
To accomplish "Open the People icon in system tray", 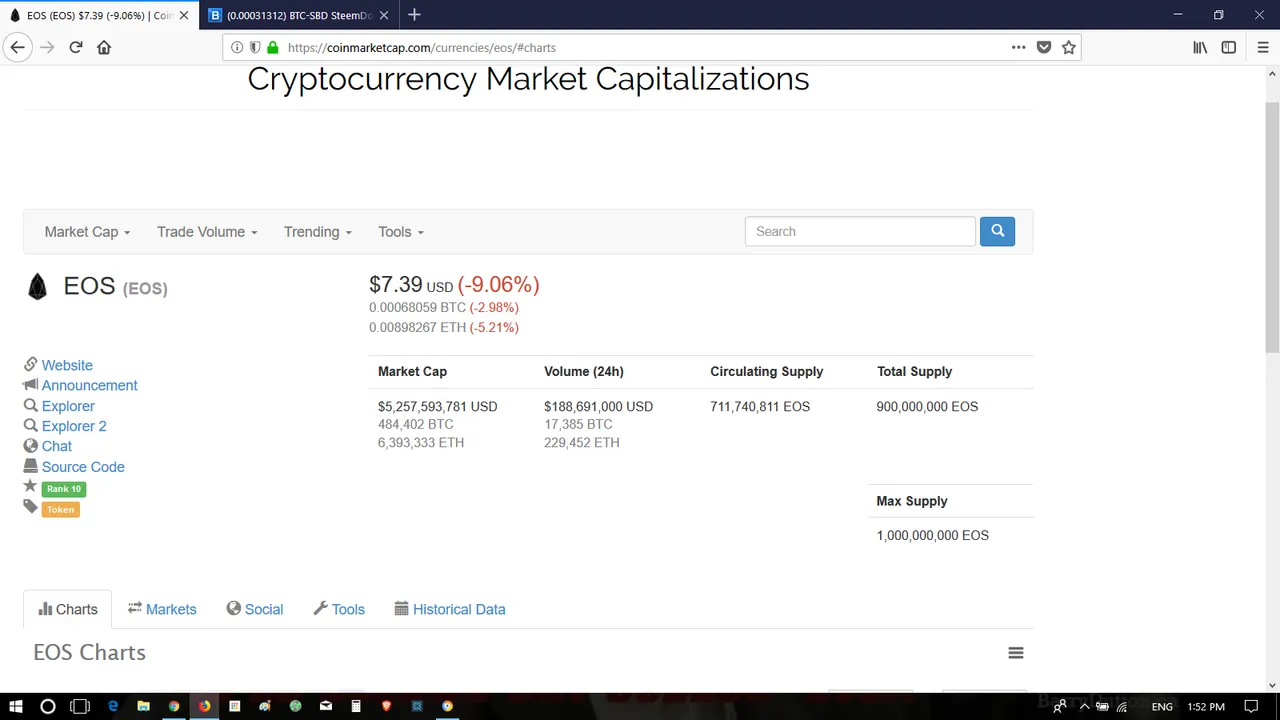I will (1059, 707).
